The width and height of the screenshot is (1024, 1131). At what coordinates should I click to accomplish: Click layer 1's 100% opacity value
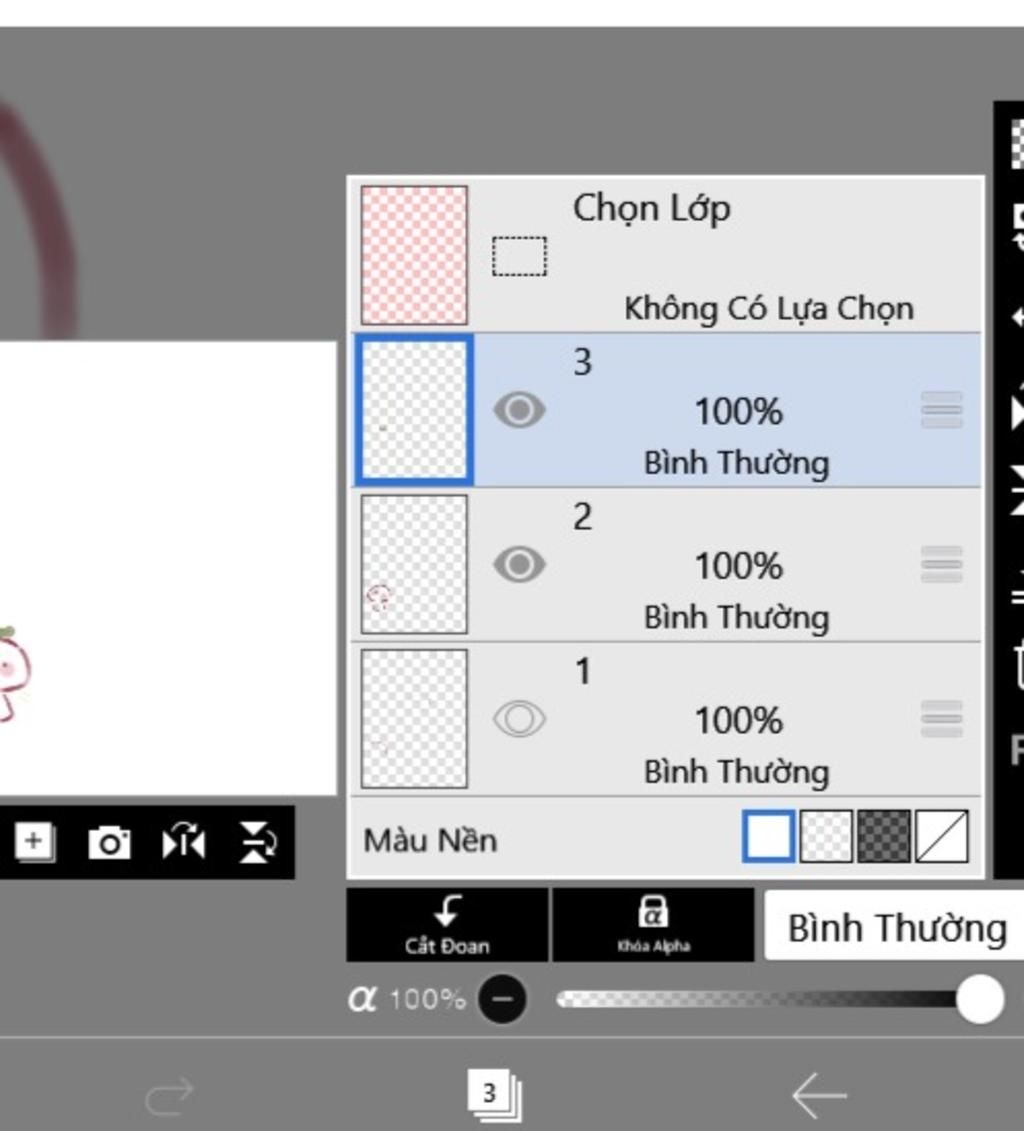pos(738,721)
